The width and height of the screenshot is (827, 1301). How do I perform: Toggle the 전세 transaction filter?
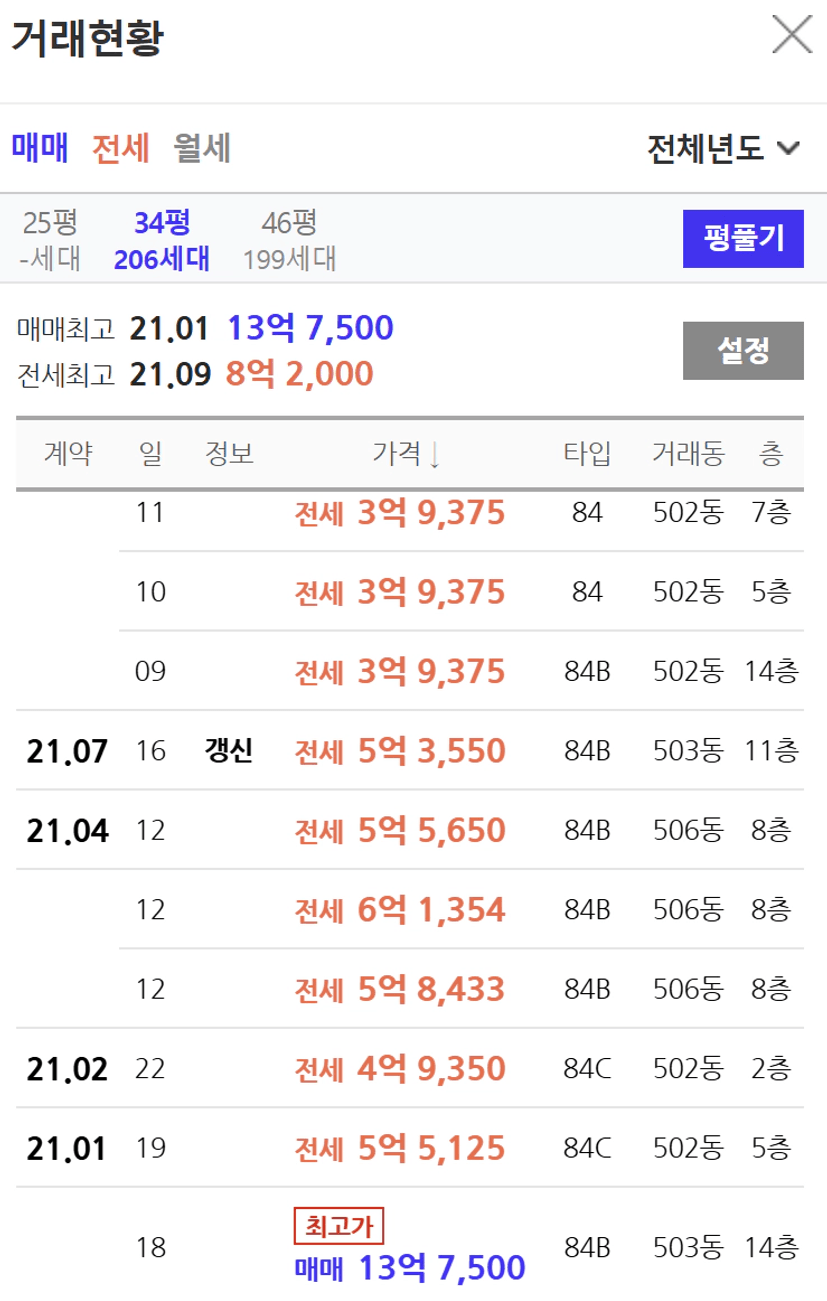[120, 148]
